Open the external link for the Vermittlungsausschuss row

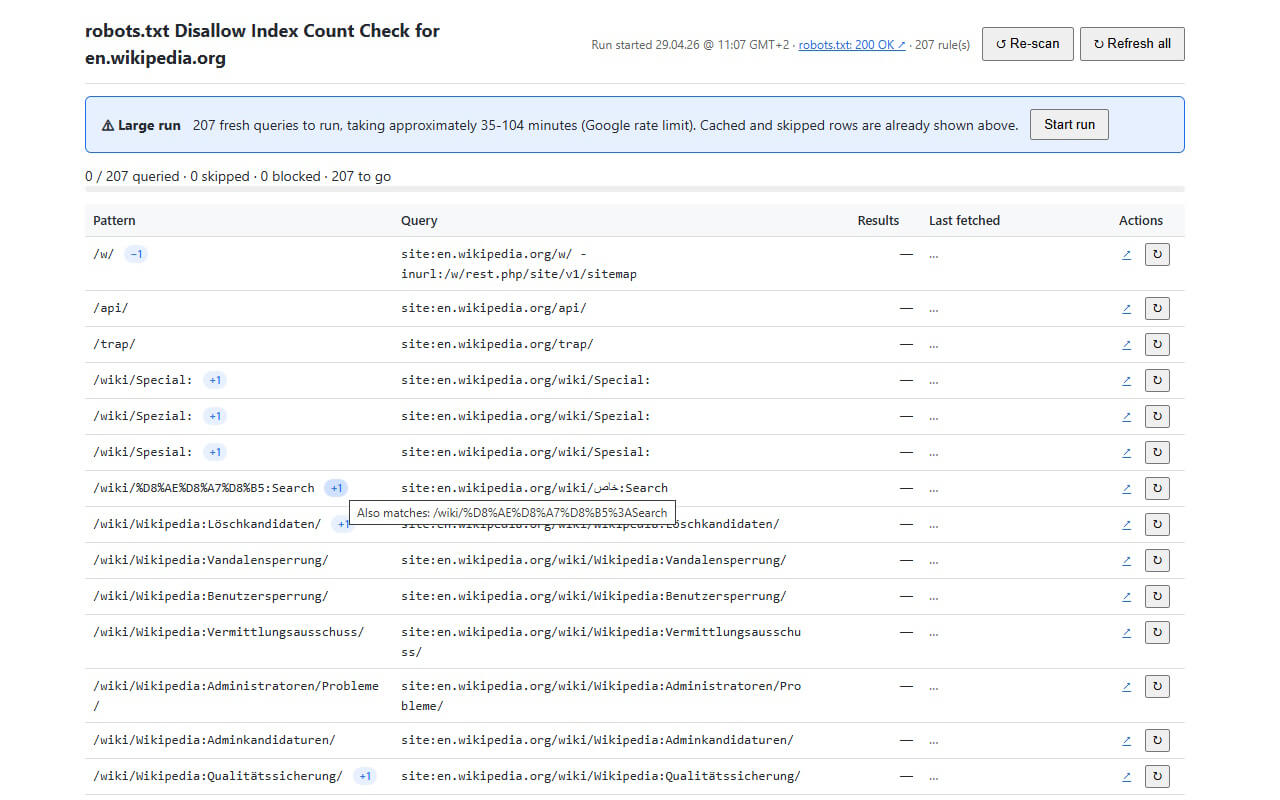(1127, 632)
